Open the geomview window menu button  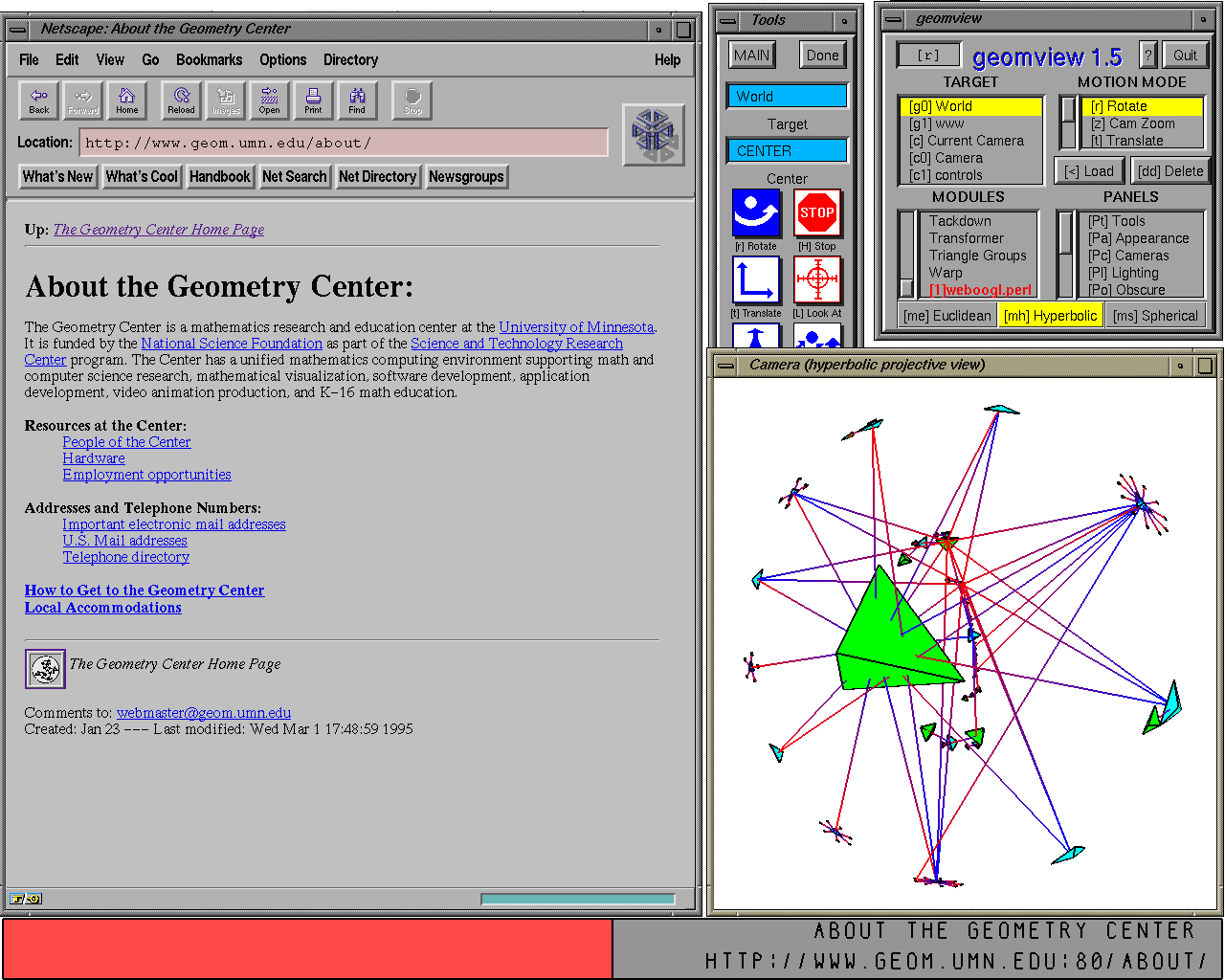pos(893,19)
